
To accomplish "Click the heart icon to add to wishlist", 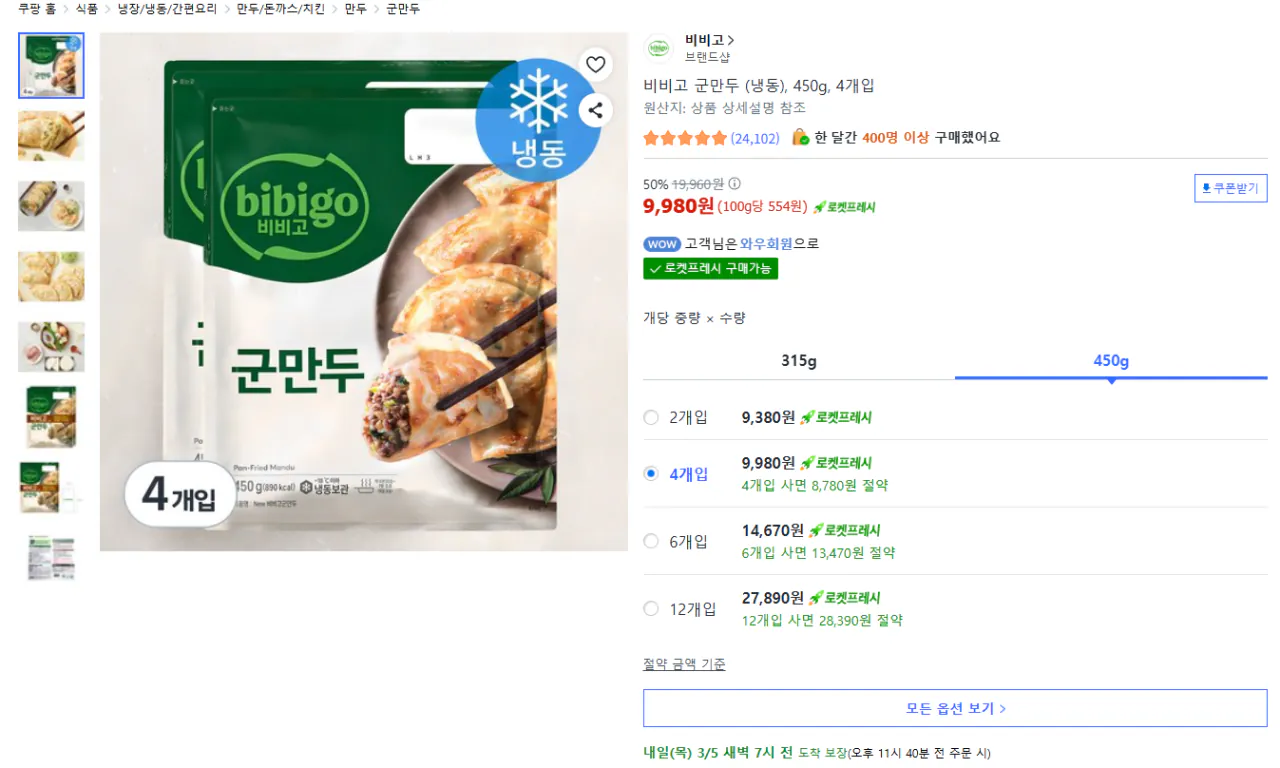I will [x=595, y=64].
